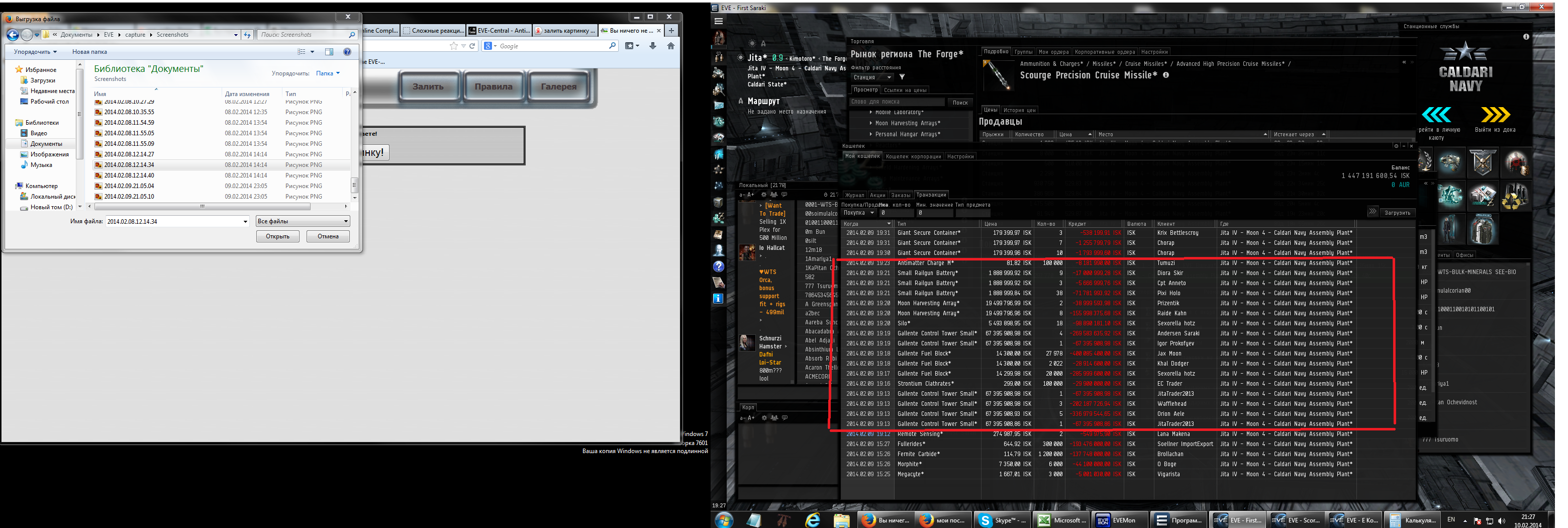Go back in file dialog navigation
The image size is (1568, 528).
click(12, 35)
